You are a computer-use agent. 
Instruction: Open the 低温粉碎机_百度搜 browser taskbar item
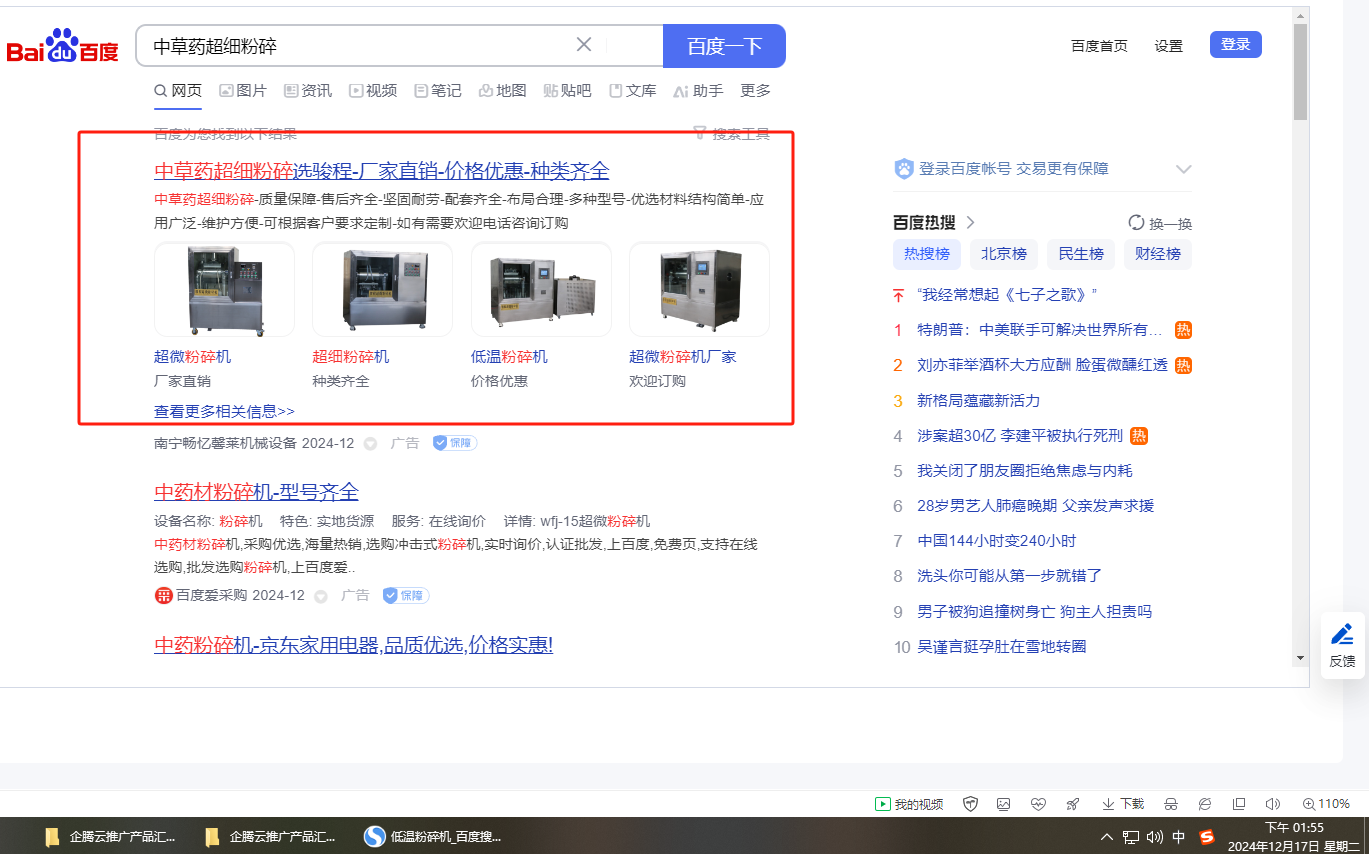434,836
